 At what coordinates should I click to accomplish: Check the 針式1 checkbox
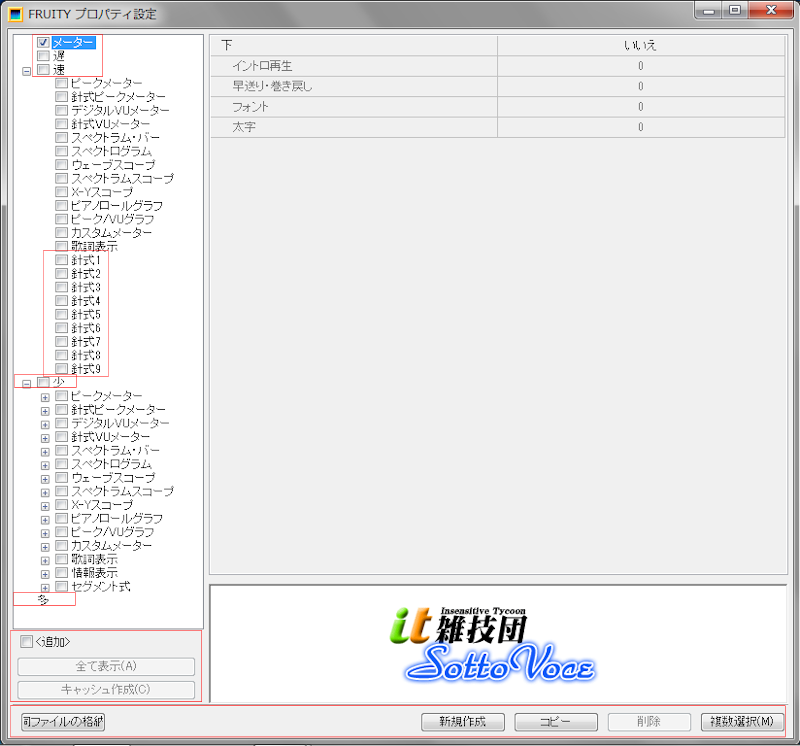[62, 260]
